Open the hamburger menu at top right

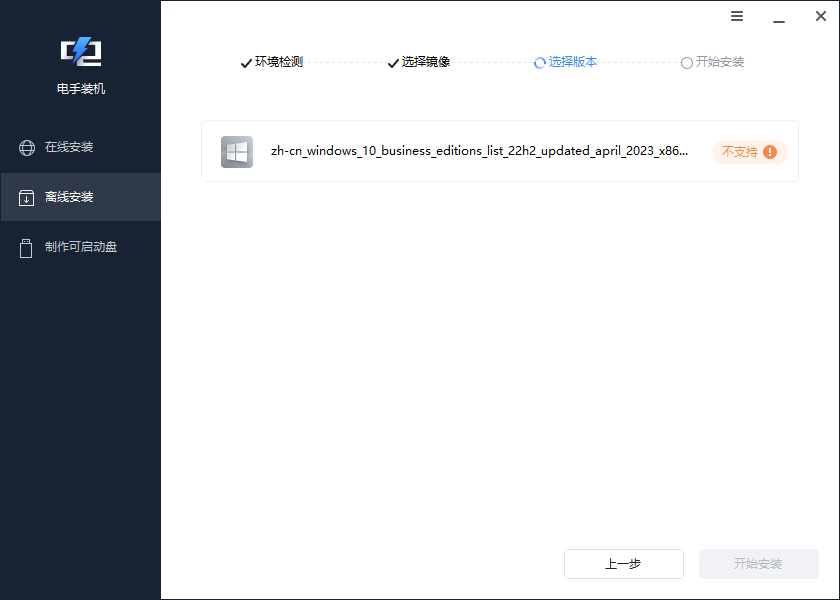[x=737, y=16]
